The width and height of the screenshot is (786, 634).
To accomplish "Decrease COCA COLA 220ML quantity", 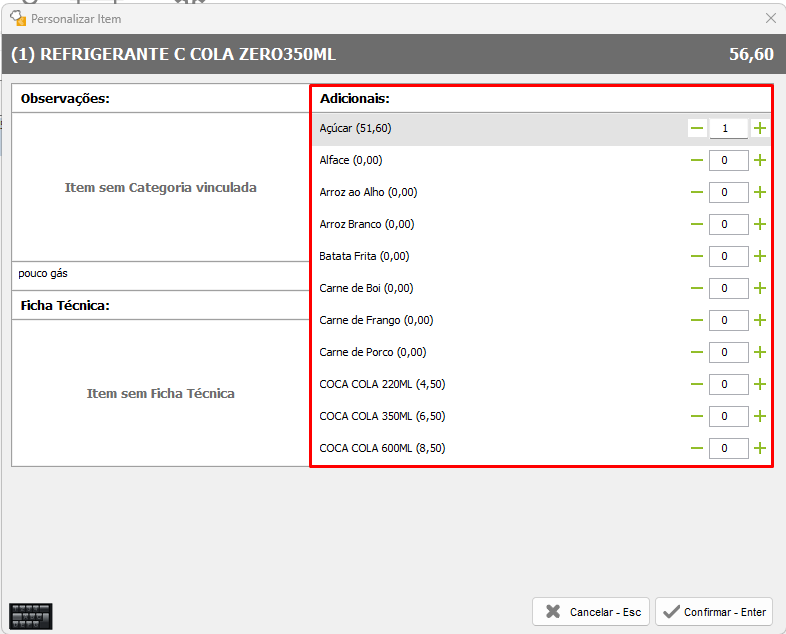I will [697, 384].
